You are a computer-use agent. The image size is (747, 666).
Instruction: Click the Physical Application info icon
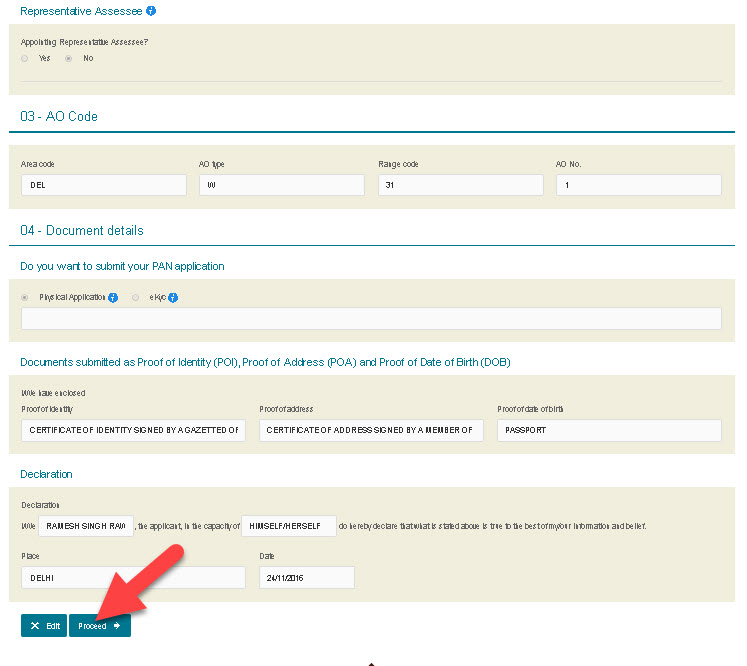113,298
